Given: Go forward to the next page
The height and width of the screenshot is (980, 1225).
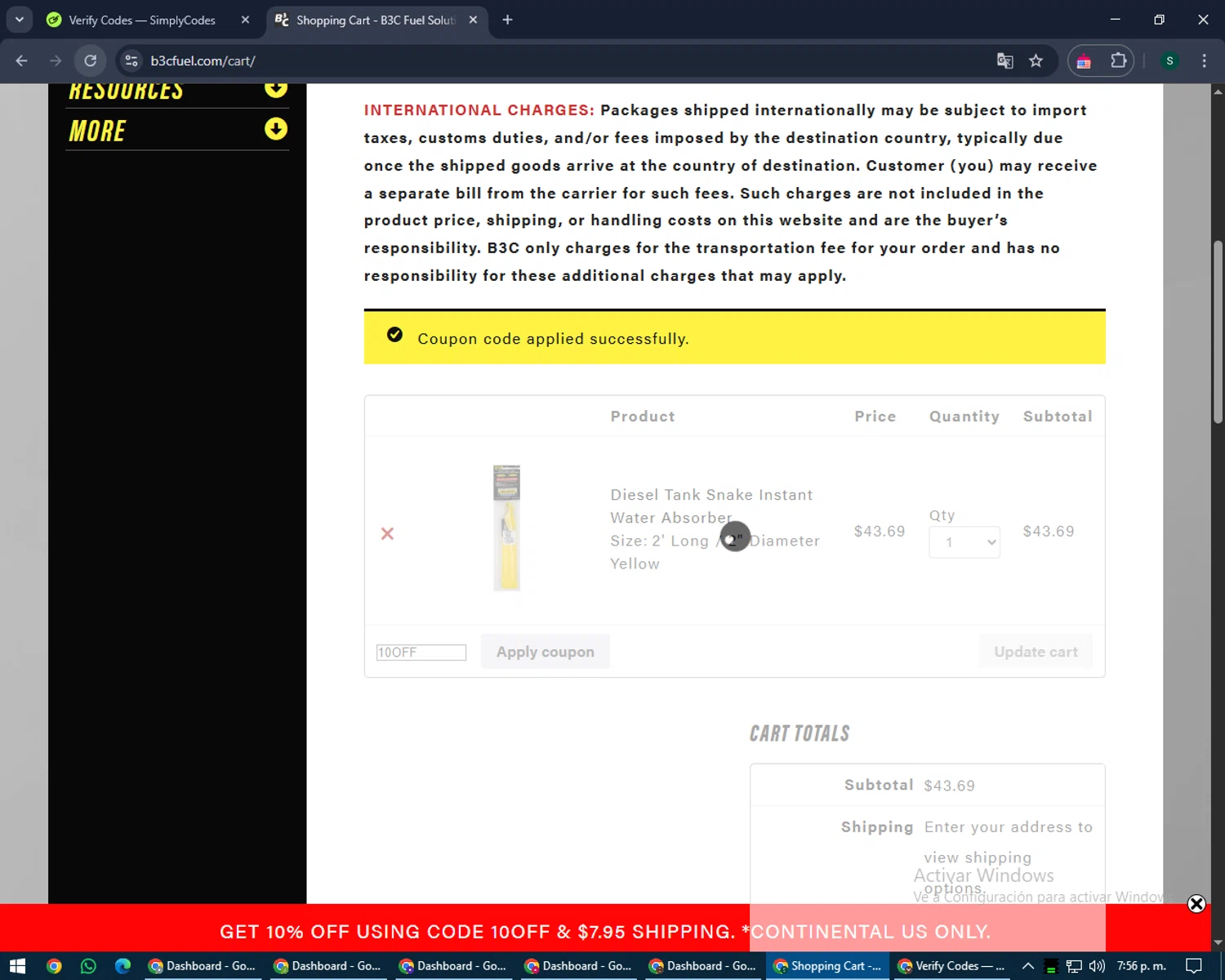Looking at the screenshot, I should point(56,60).
